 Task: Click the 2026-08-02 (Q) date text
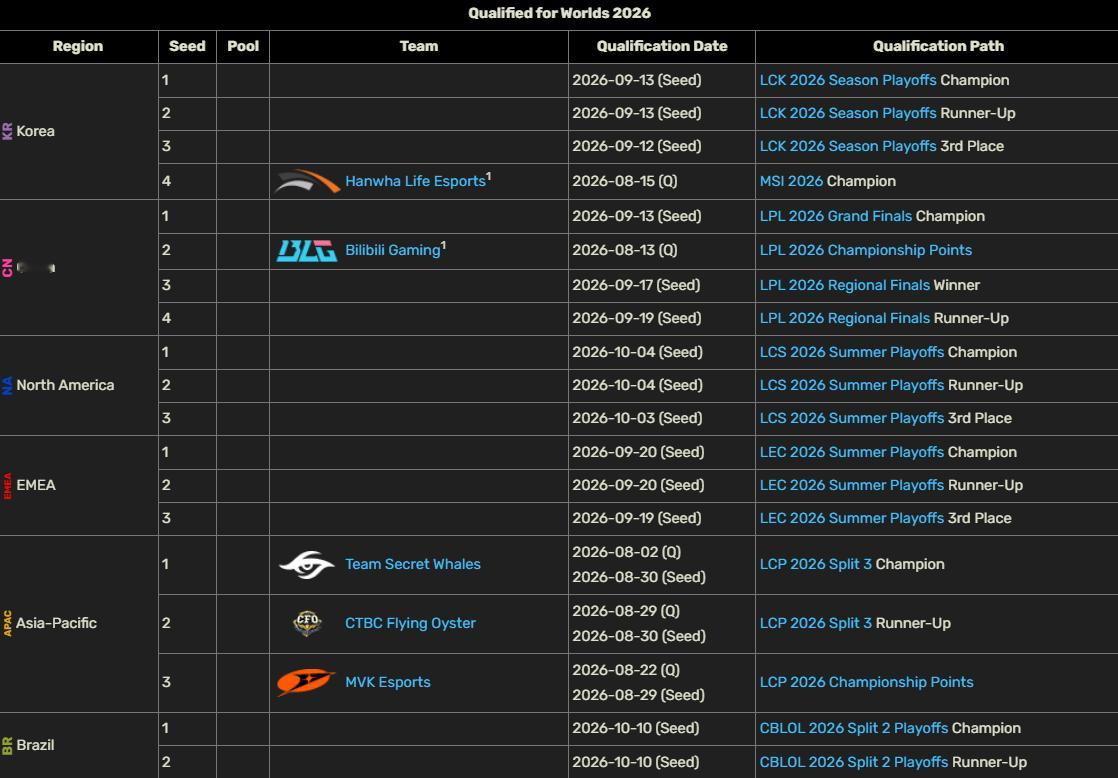[x=627, y=552]
